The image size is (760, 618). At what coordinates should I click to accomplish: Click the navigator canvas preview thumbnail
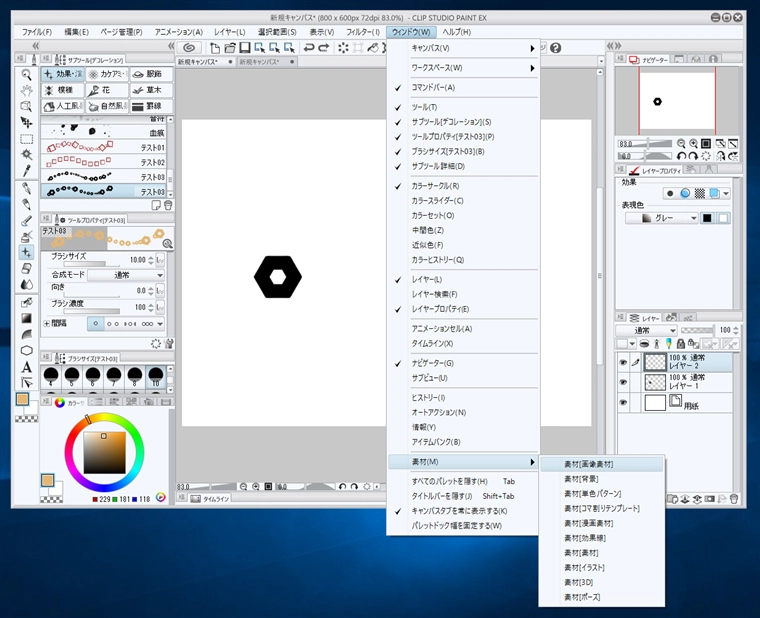pos(677,100)
